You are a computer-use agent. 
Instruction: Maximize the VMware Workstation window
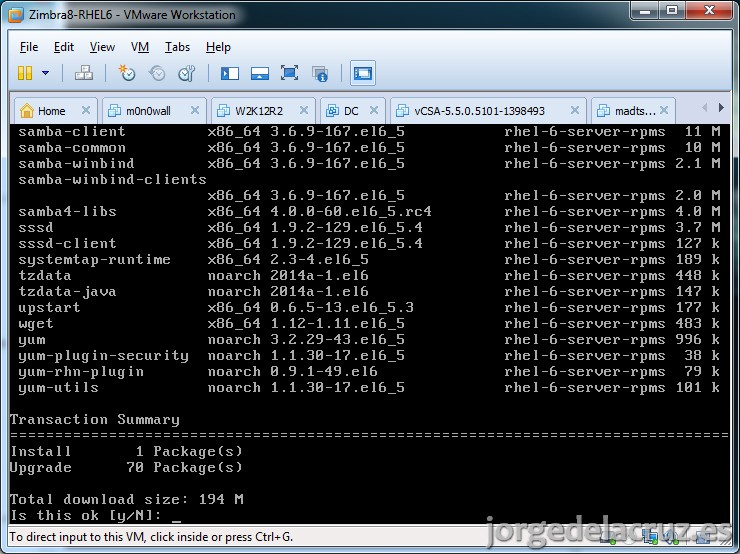[x=673, y=10]
